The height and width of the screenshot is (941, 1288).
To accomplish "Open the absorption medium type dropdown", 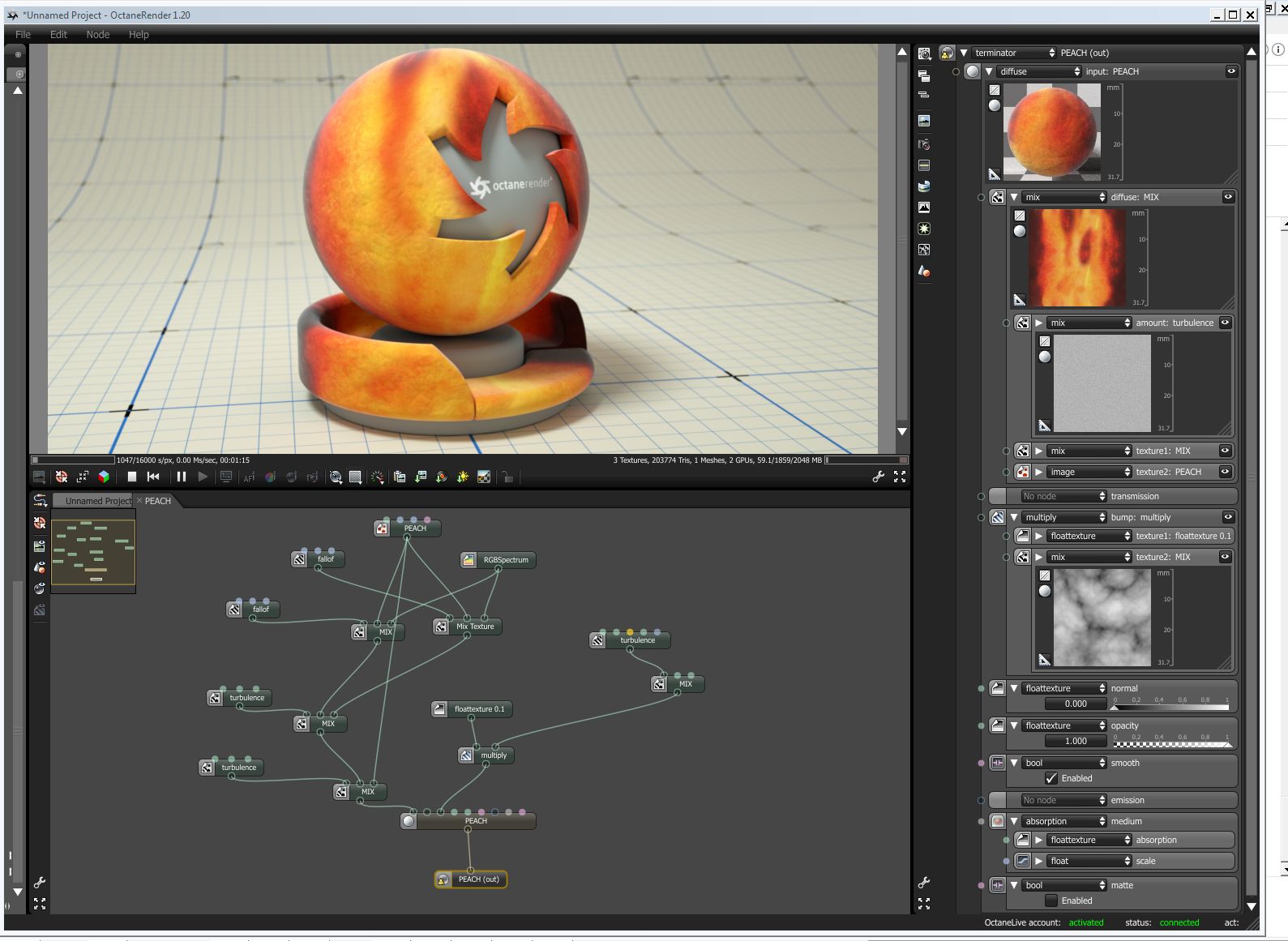I will (x=1064, y=821).
